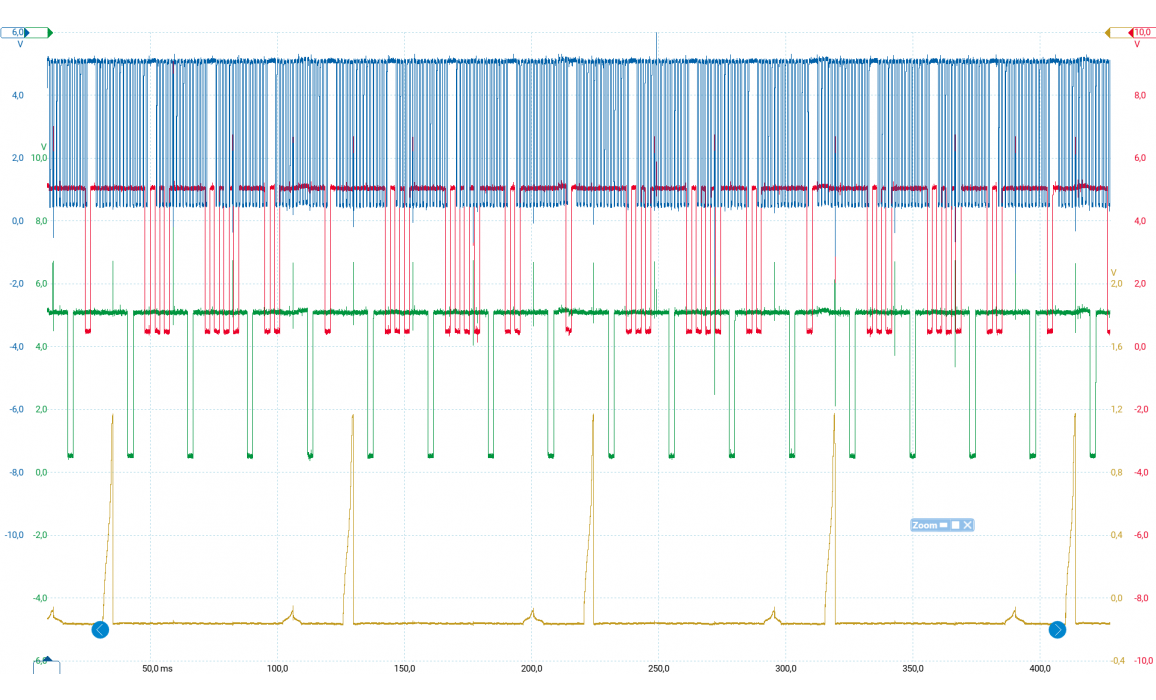The image size is (1156, 700).
Task: Click the Zoom overlay title label
Action: coord(924,525)
